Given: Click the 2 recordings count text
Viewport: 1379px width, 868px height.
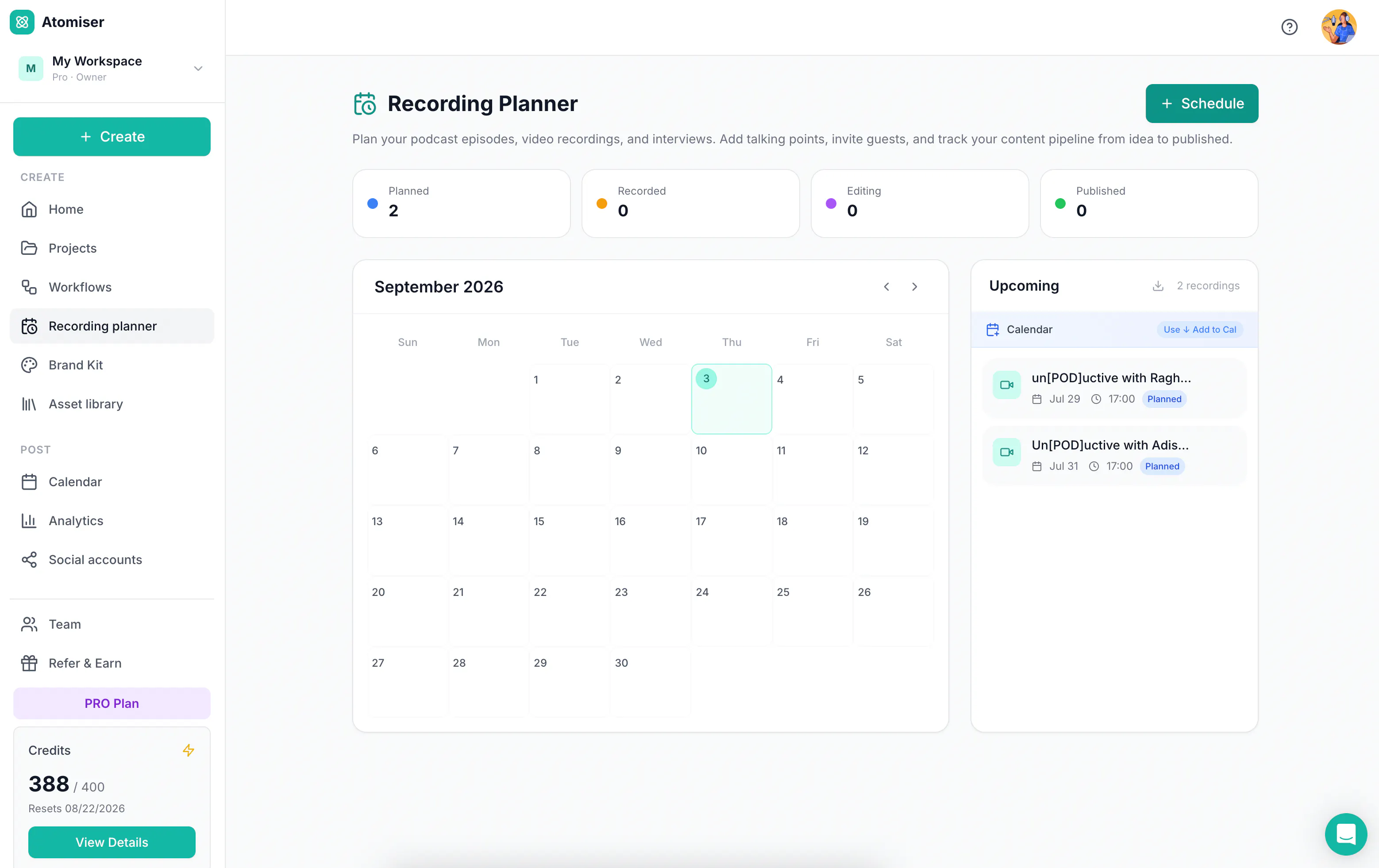Looking at the screenshot, I should (x=1208, y=286).
